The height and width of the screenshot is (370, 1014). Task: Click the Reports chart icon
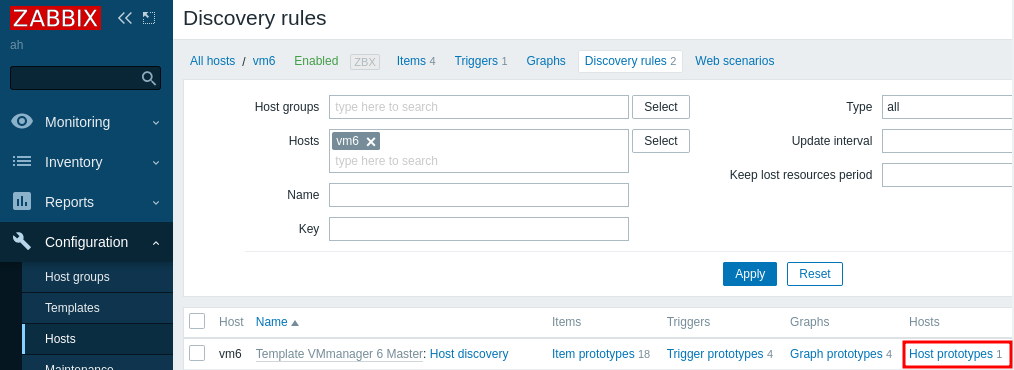22,202
